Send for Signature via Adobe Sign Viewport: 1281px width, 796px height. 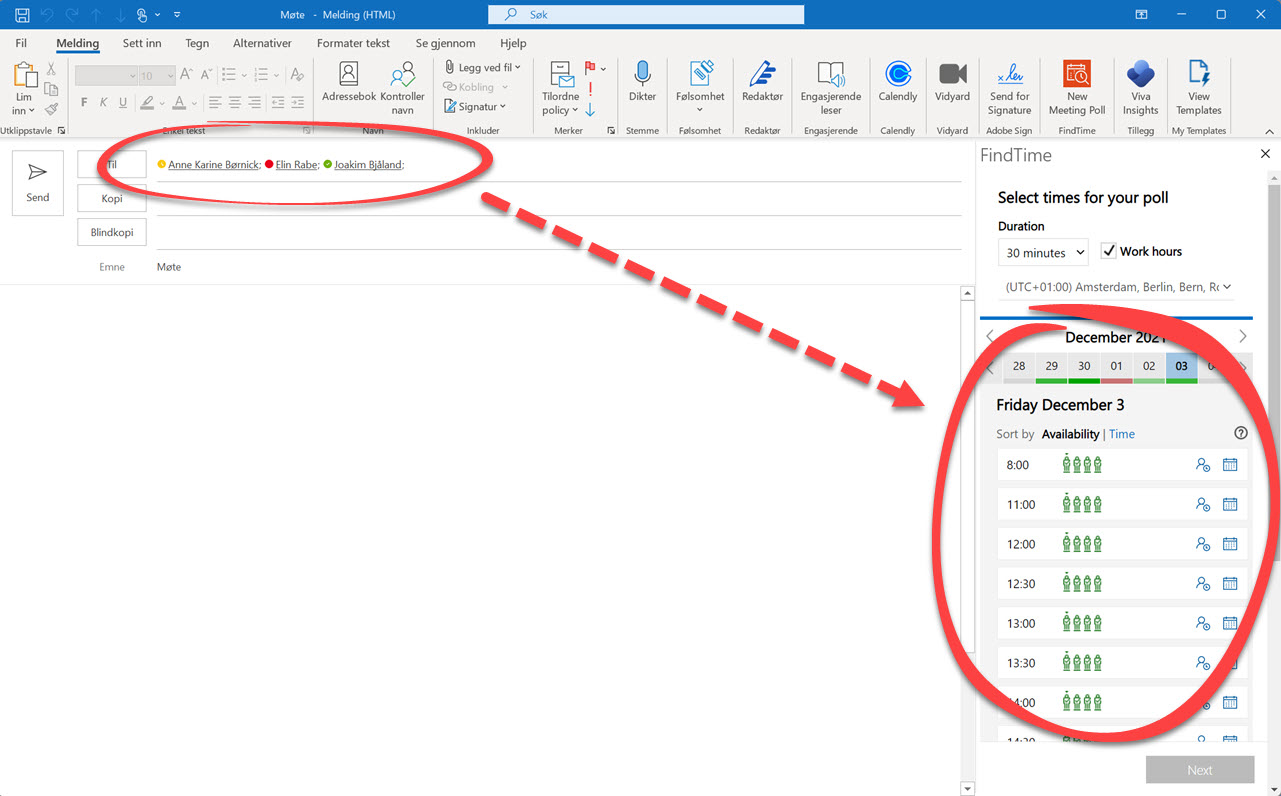[1009, 88]
